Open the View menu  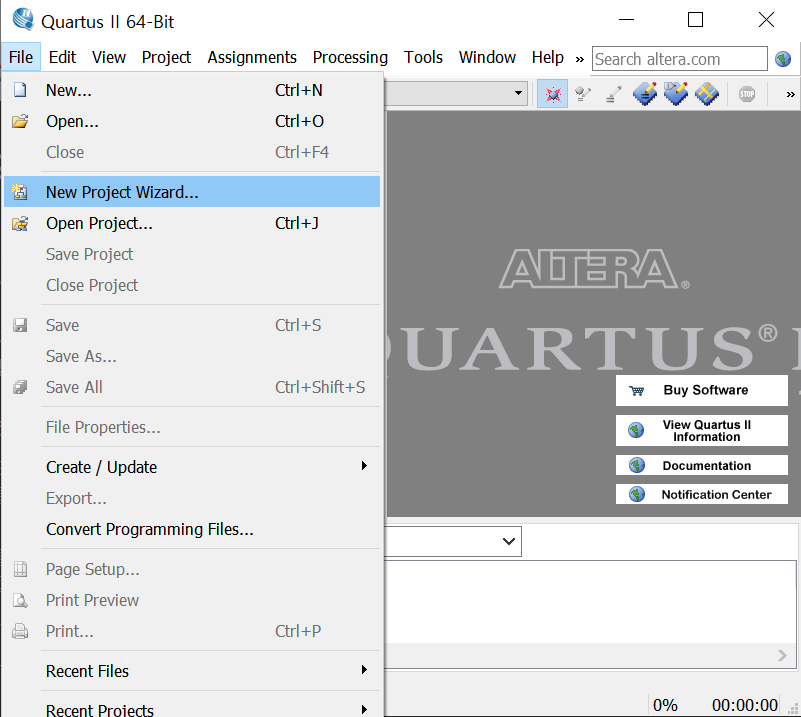tap(109, 57)
